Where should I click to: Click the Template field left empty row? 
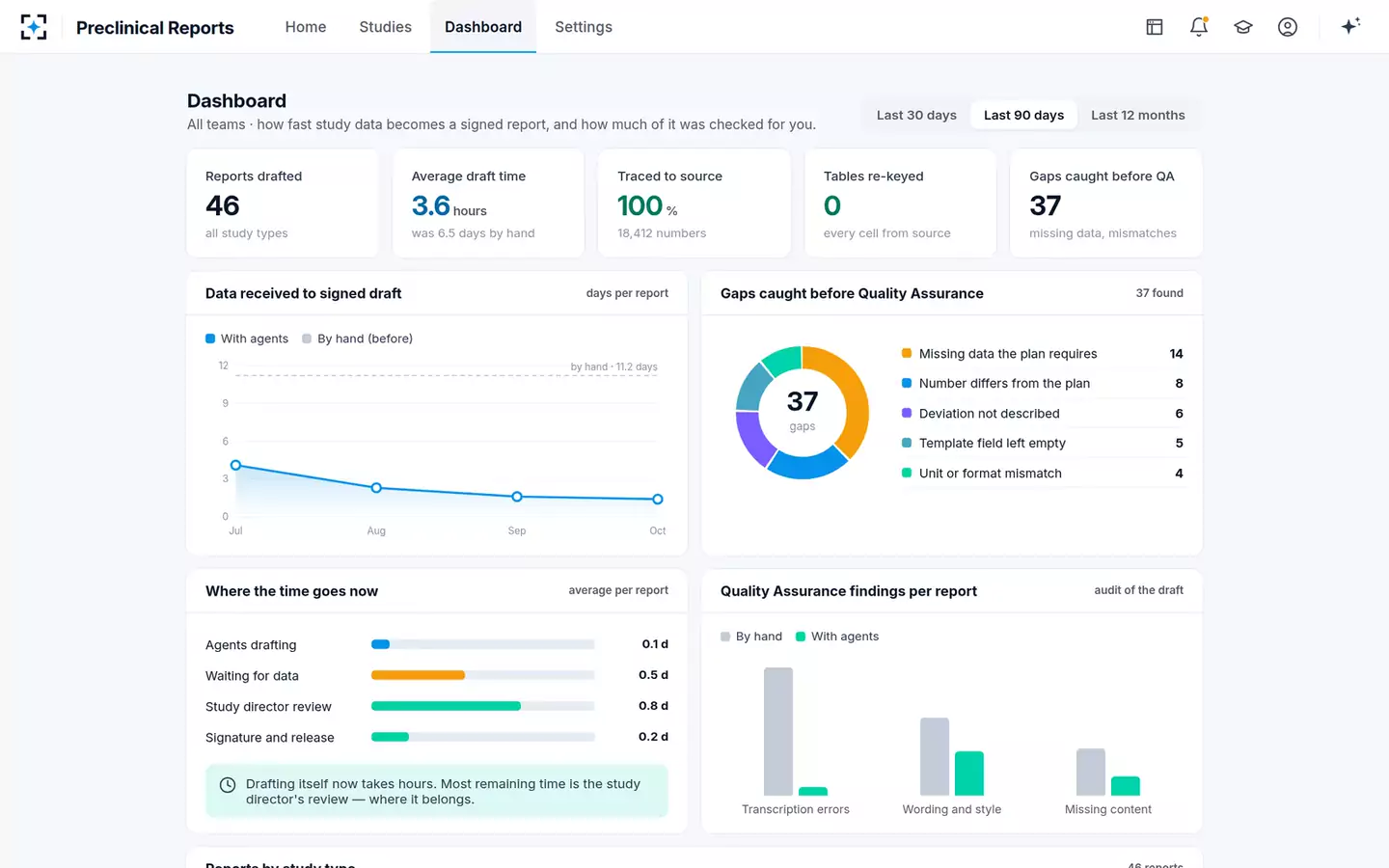[1042, 444]
